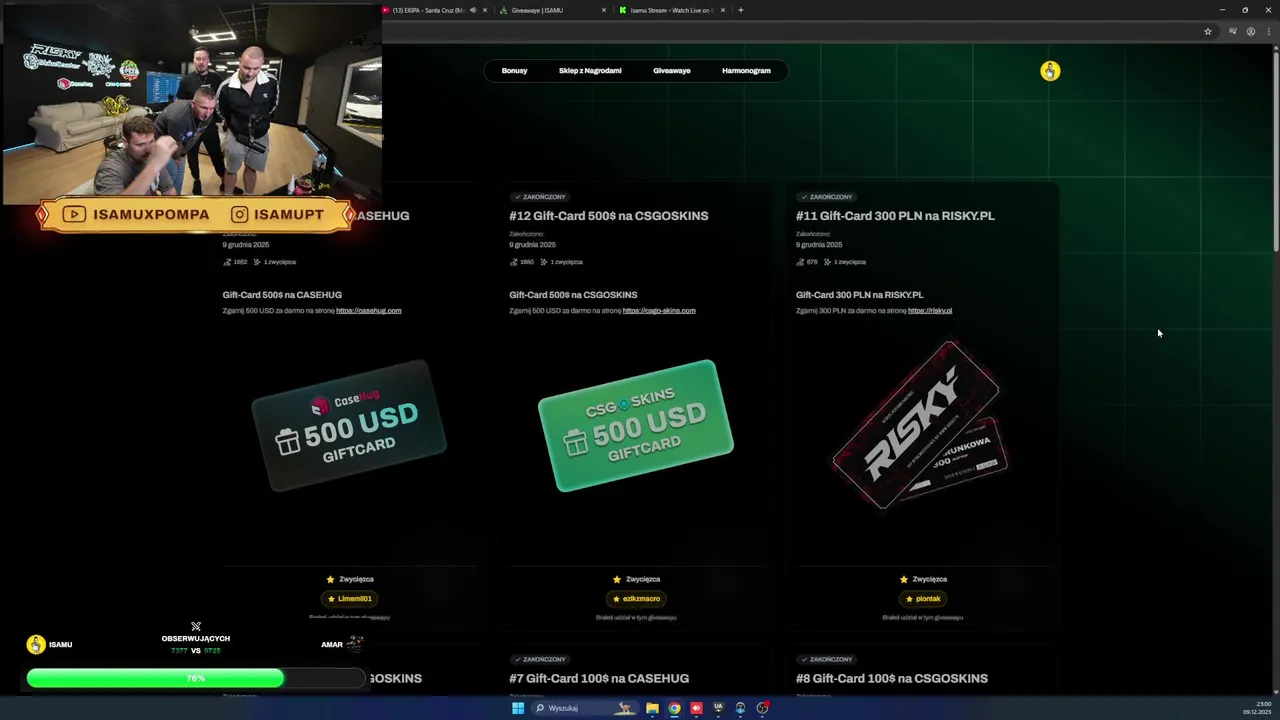
Task: Open the Windows Start menu
Action: tap(518, 708)
